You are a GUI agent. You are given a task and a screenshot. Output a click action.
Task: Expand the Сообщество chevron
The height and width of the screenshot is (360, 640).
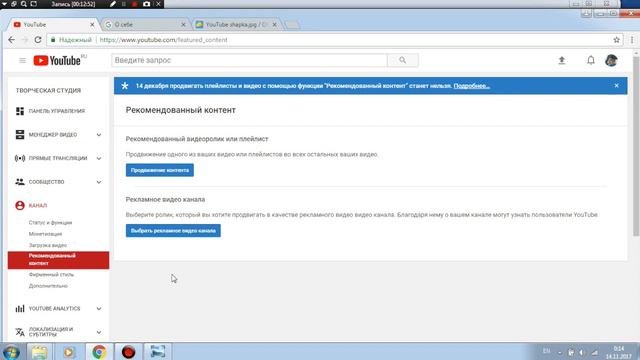point(99,182)
